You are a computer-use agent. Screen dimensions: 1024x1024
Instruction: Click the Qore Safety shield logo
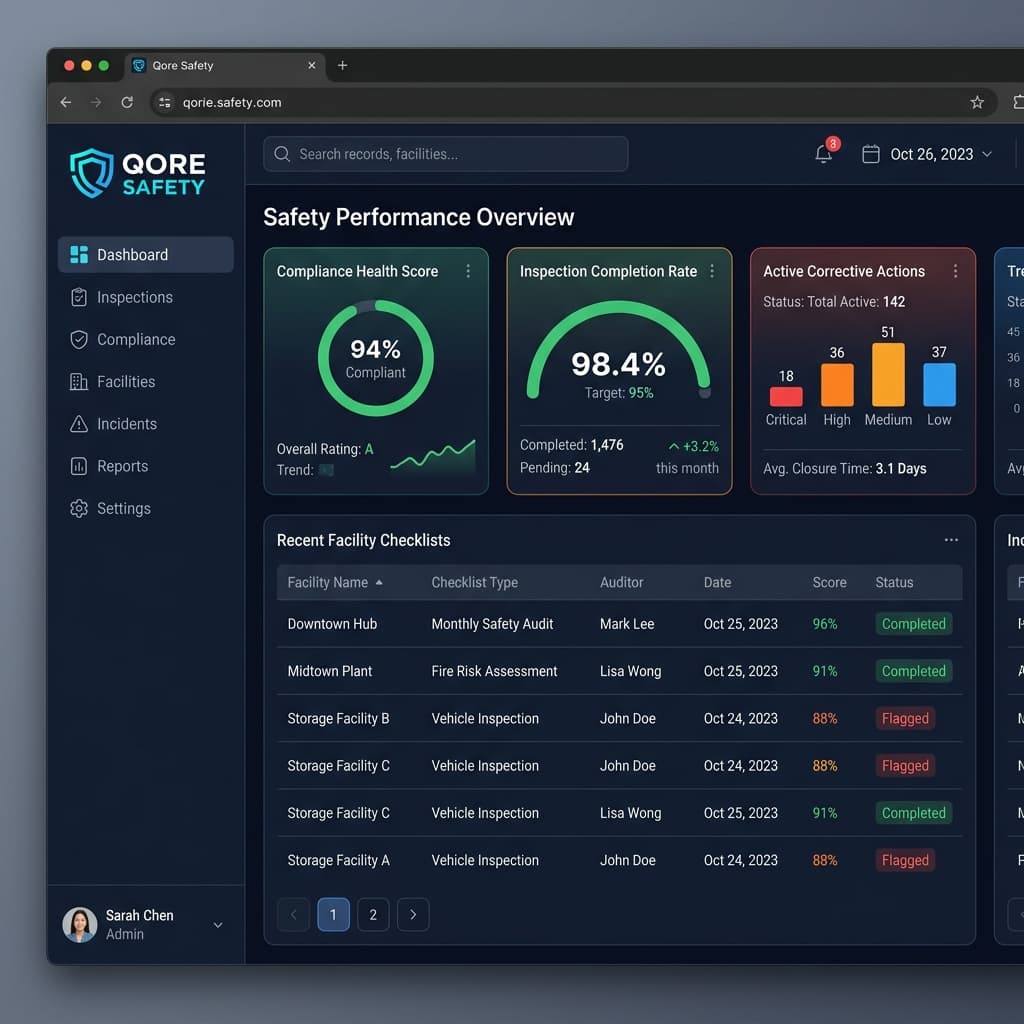pos(92,173)
